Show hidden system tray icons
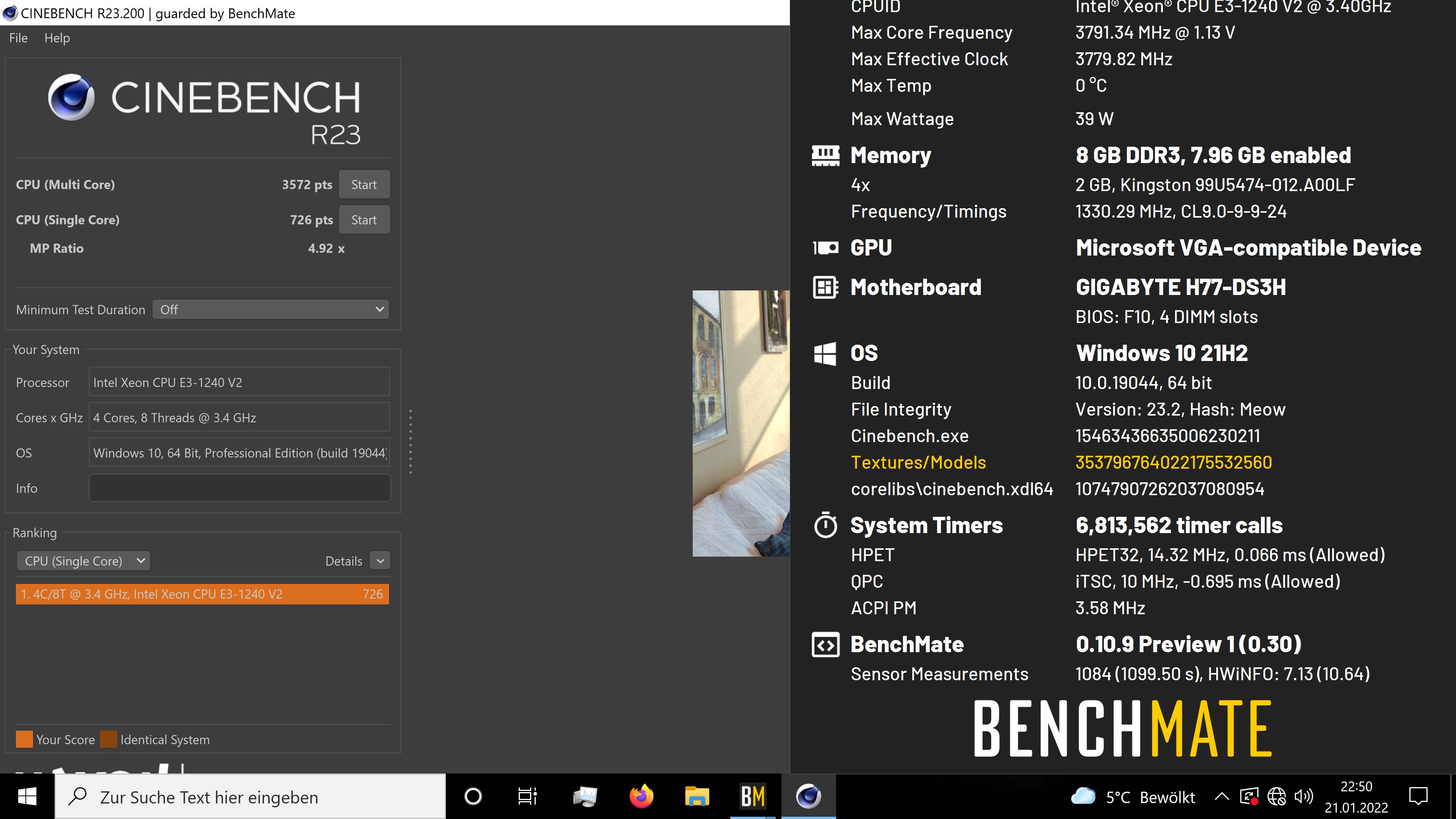The image size is (1456, 819). tap(1221, 797)
